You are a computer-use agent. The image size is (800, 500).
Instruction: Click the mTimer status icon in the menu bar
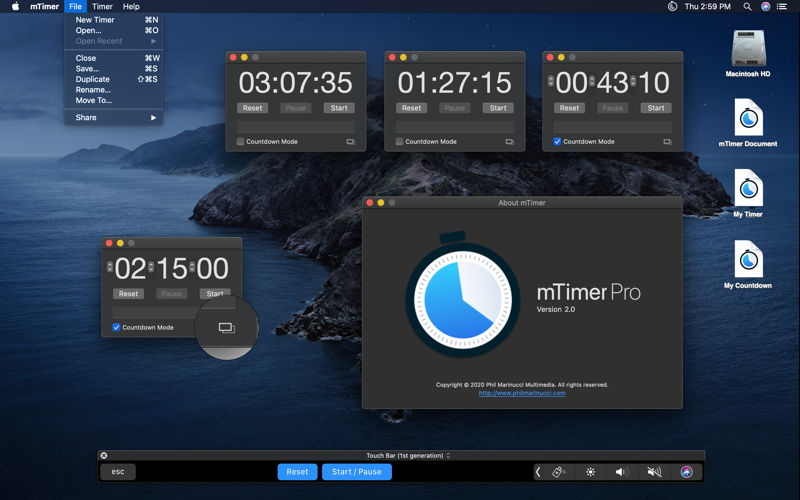[x=672, y=7]
